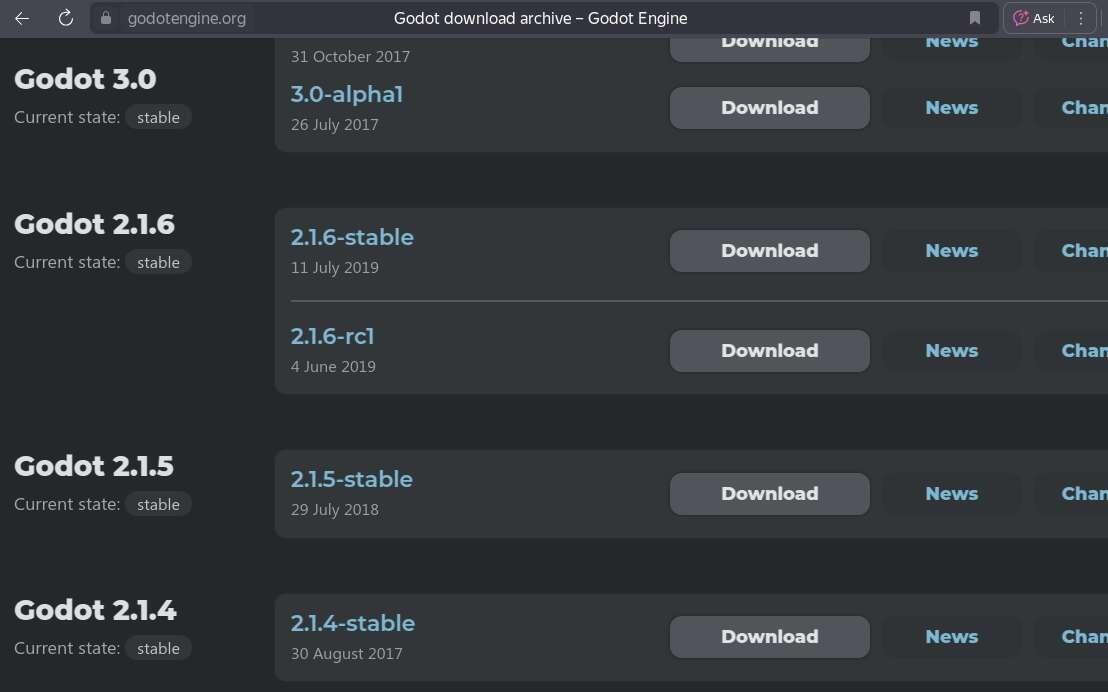Download the 2.1.6-stable release
This screenshot has height=692, width=1108.
pyautogui.click(x=769, y=250)
